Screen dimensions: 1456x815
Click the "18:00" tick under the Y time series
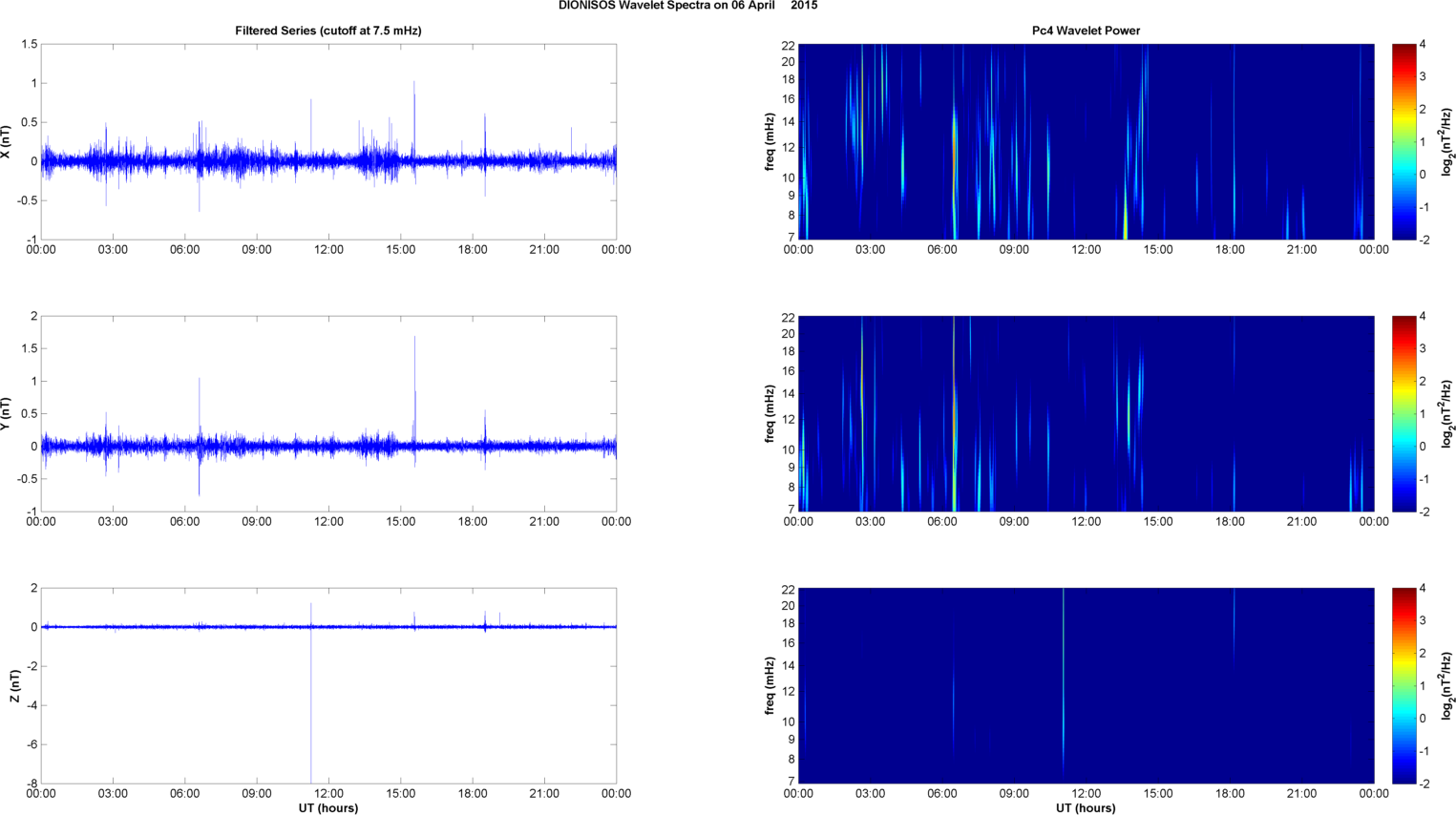click(473, 522)
